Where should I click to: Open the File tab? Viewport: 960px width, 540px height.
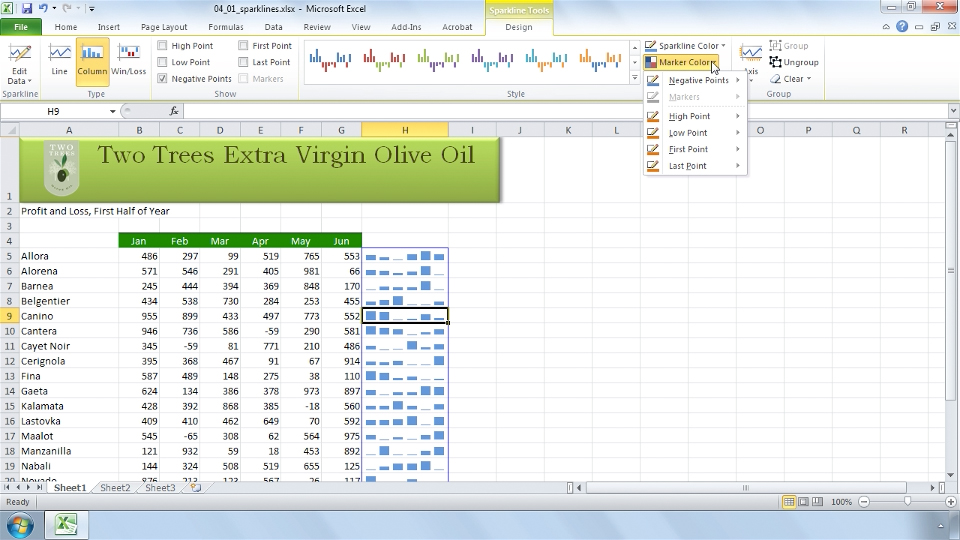coord(21,27)
